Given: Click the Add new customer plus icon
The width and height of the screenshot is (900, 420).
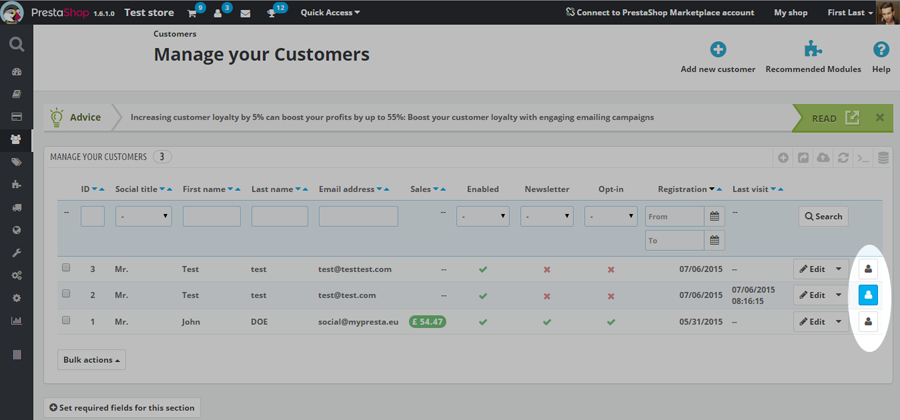Looking at the screenshot, I should [717, 50].
